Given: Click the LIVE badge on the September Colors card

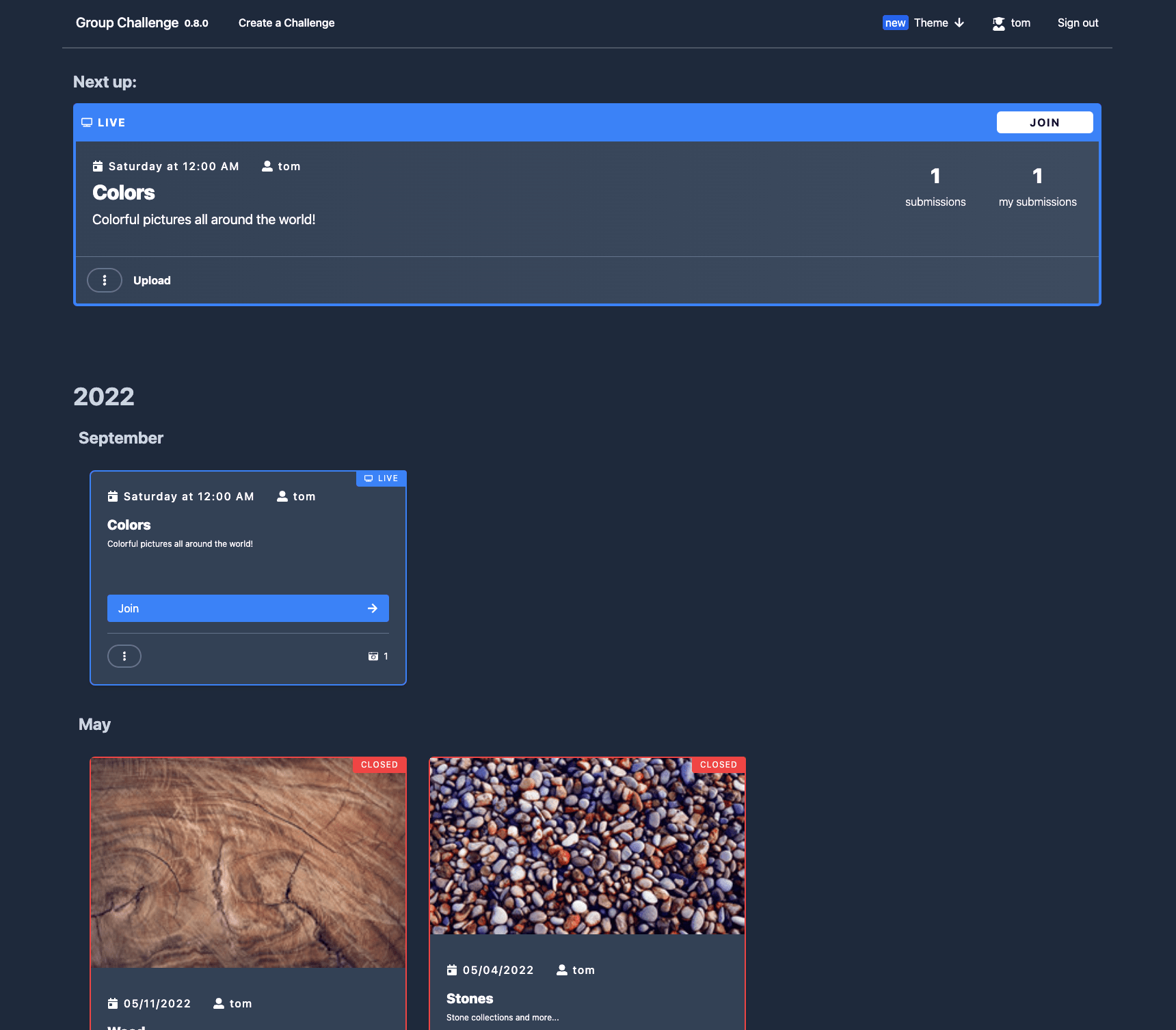Looking at the screenshot, I should (x=382, y=478).
